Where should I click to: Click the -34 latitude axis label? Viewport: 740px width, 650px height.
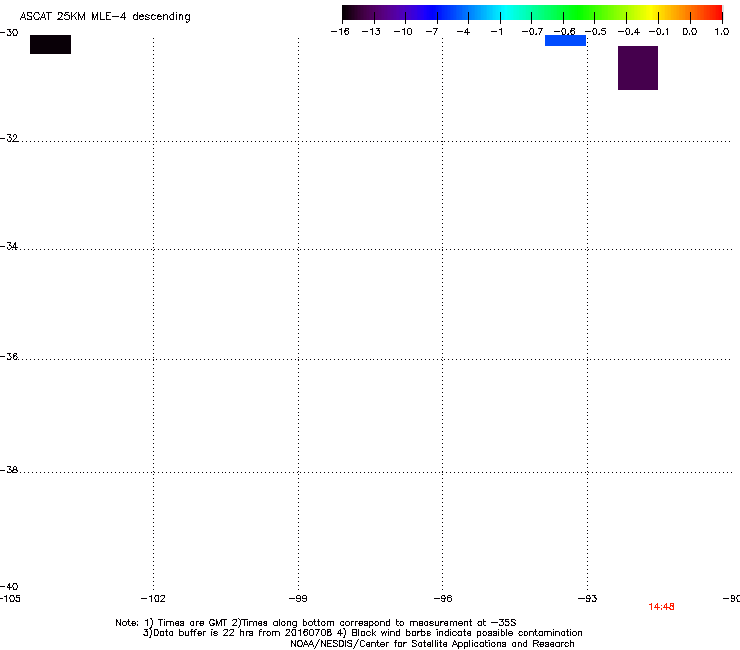[9, 246]
